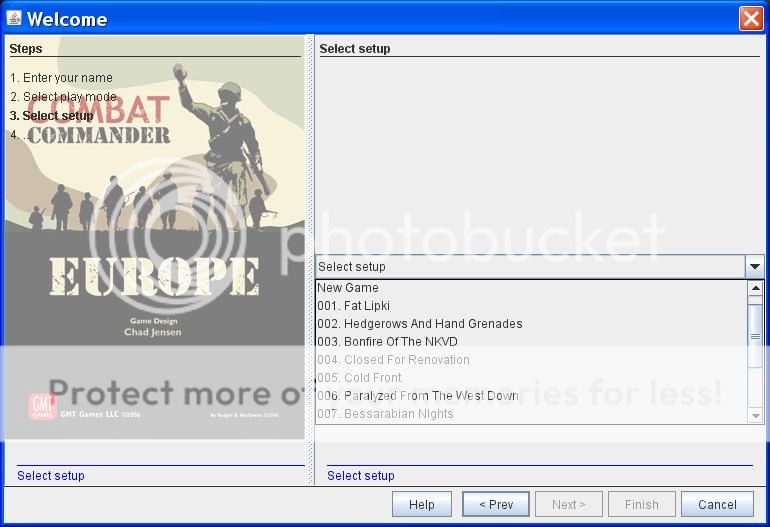The width and height of the screenshot is (770, 527).
Task: Click the Combat Commander Europe cover image
Action: tap(155, 237)
